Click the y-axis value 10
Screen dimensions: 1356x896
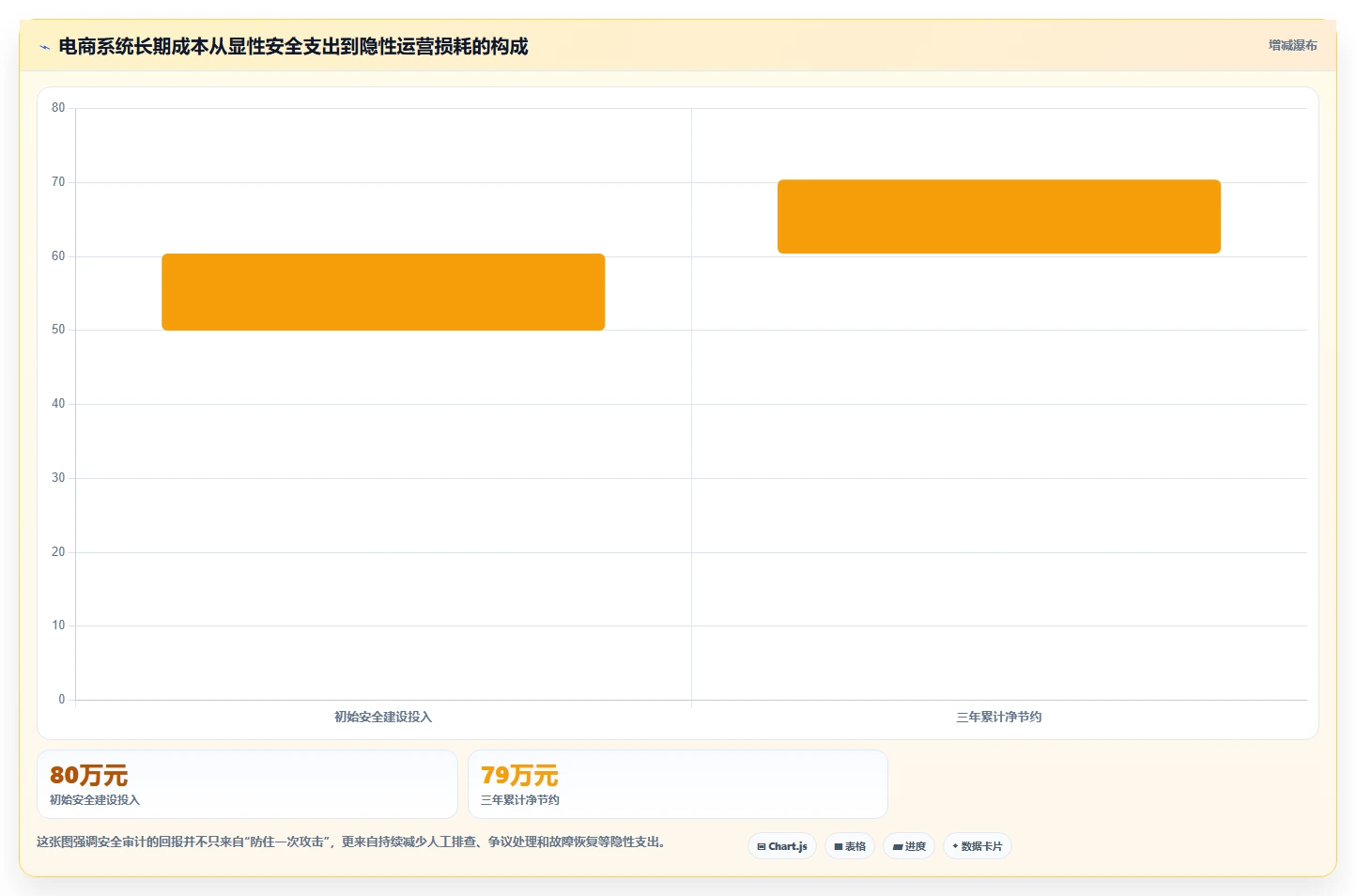click(x=58, y=626)
